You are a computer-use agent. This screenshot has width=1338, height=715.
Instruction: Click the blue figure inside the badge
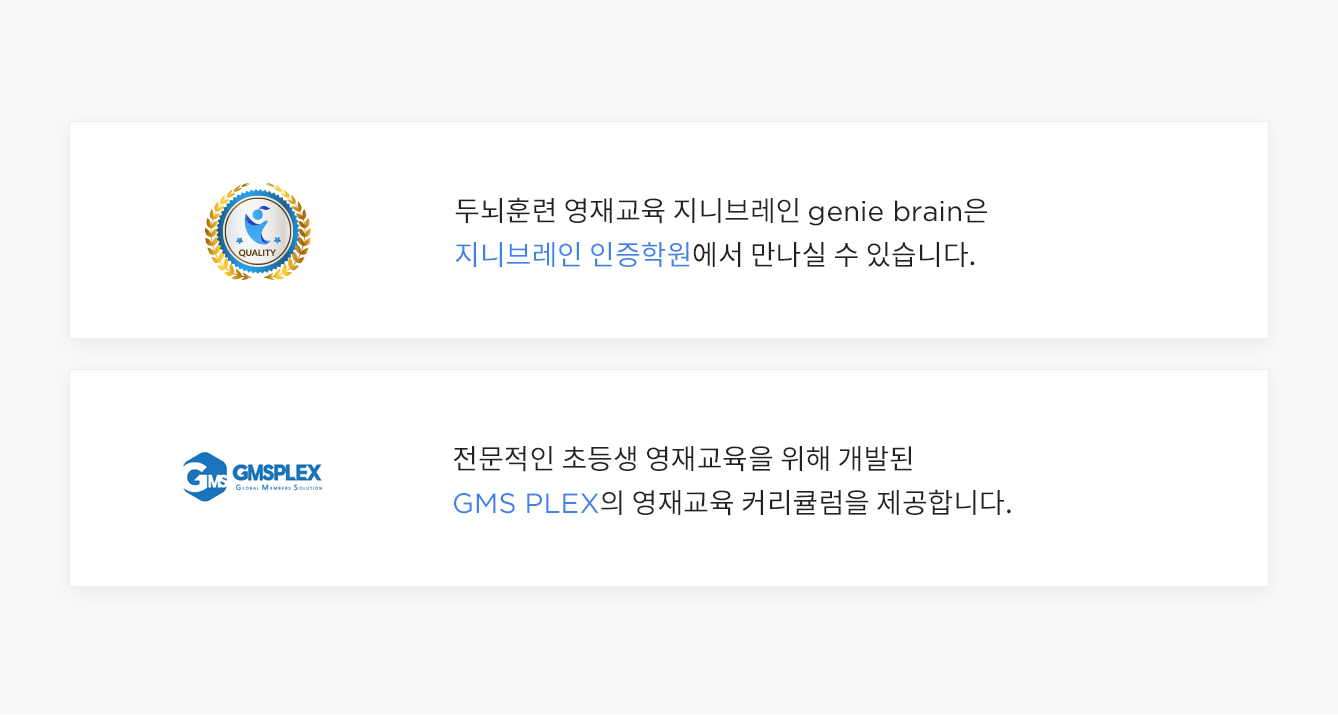[x=258, y=223]
